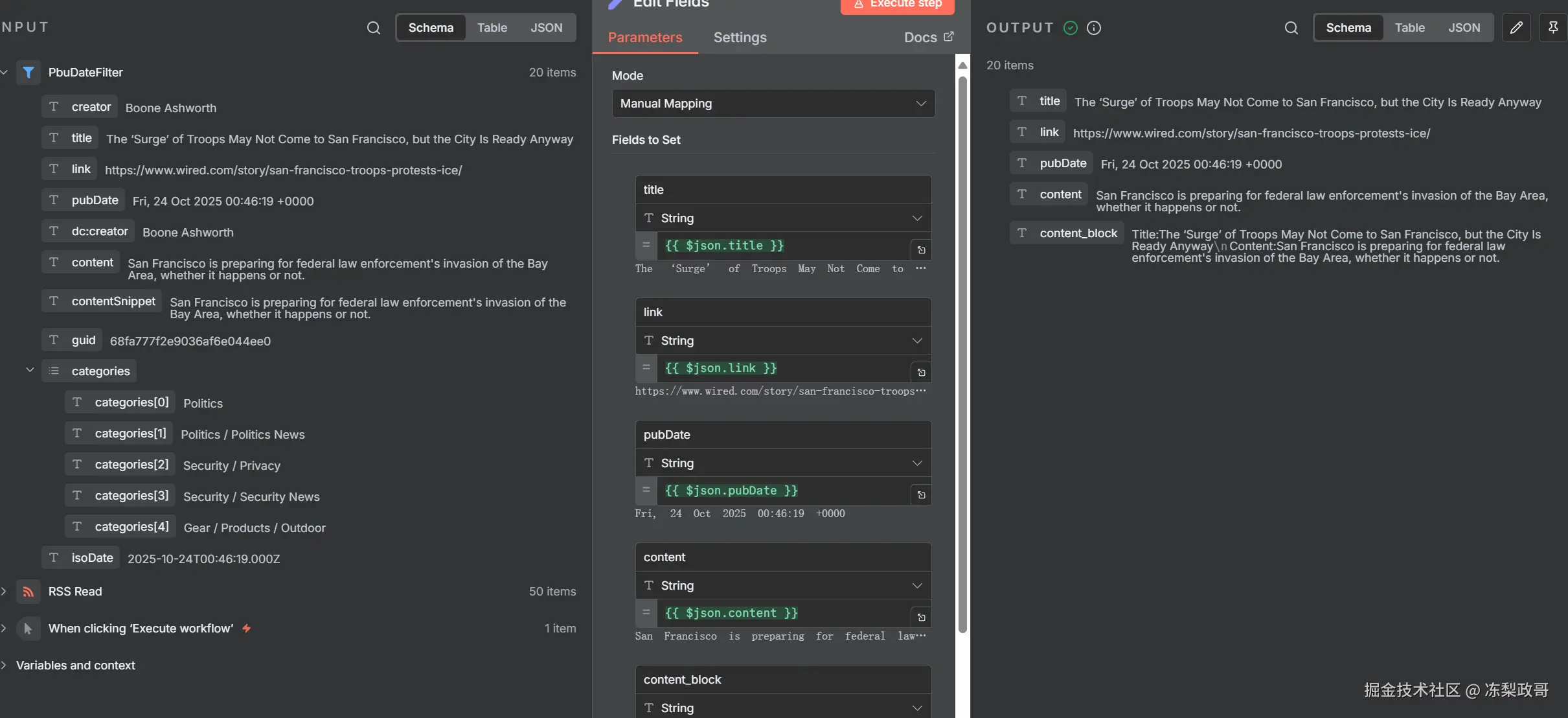Open the pubDate String type dropdown
Image resolution: width=1568 pixels, height=718 pixels.
pos(783,463)
